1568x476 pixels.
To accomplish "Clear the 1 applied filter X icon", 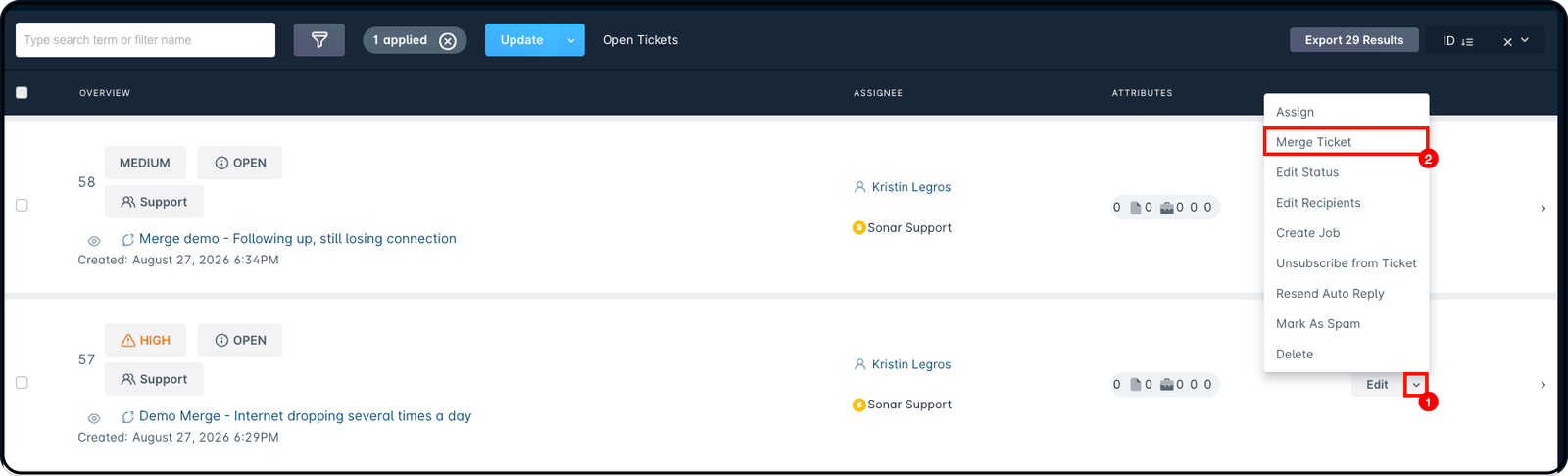I will point(448,41).
